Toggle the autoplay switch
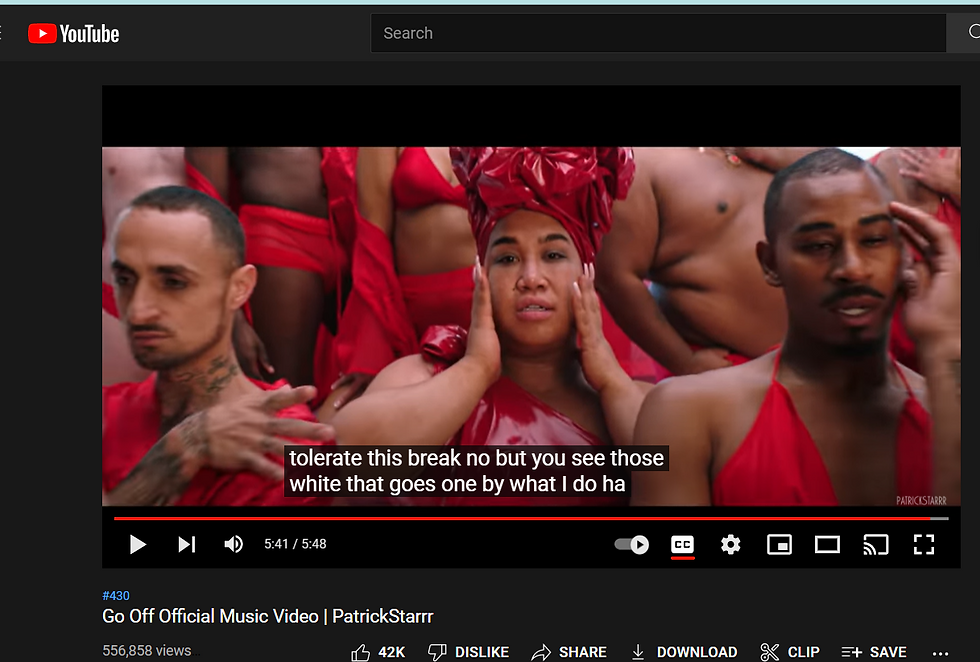Screen dimensions: 980x662 pyautogui.click(x=632, y=544)
